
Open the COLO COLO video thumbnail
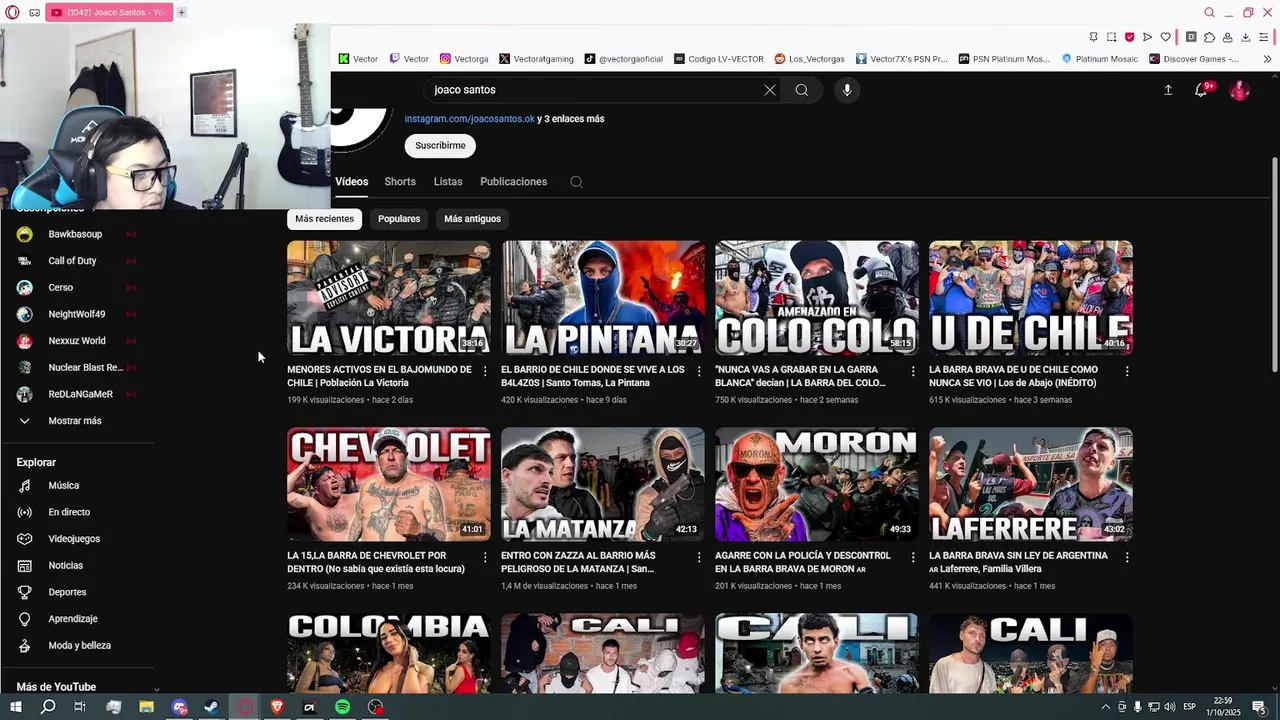(x=817, y=297)
